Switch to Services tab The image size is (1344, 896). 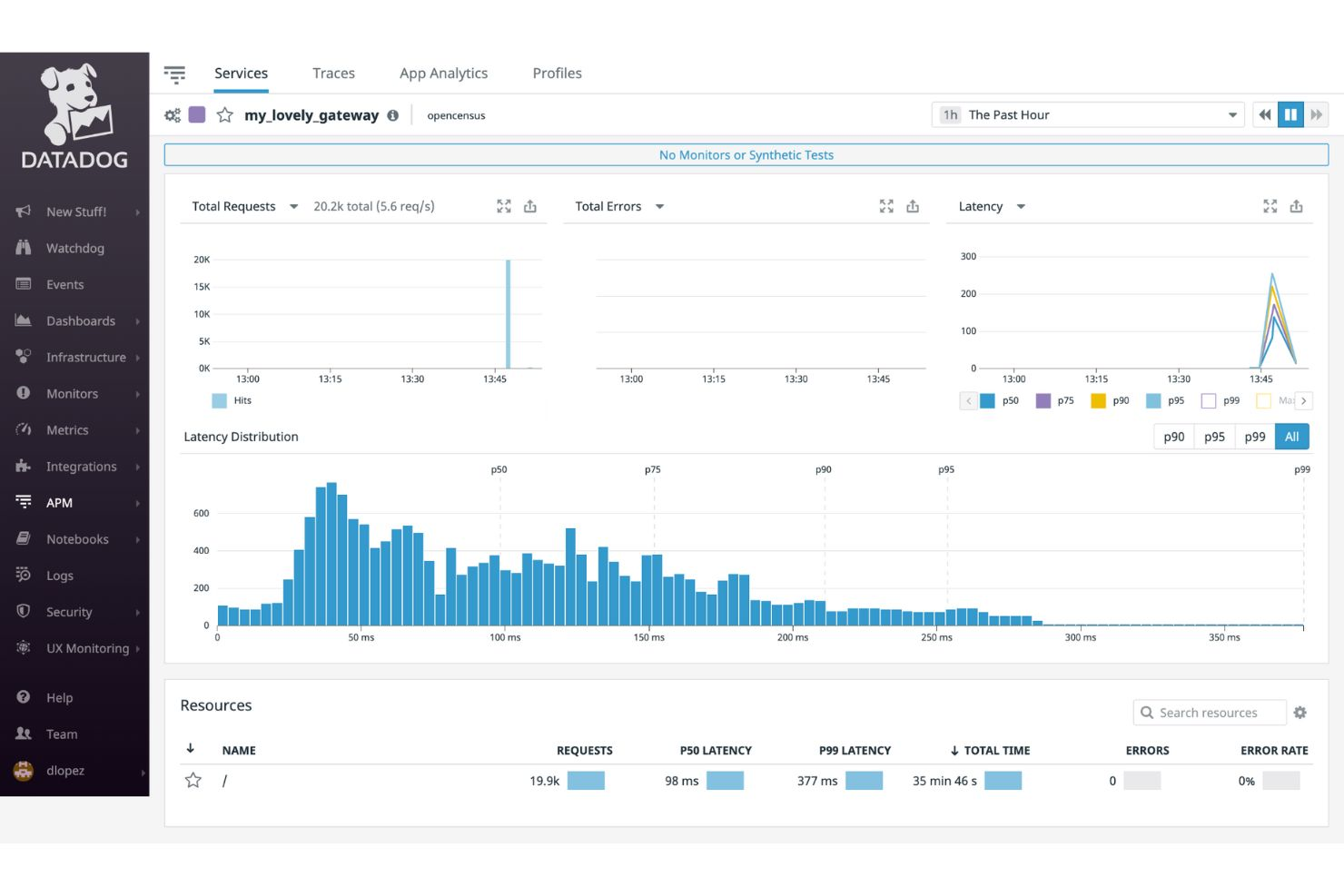pos(241,74)
